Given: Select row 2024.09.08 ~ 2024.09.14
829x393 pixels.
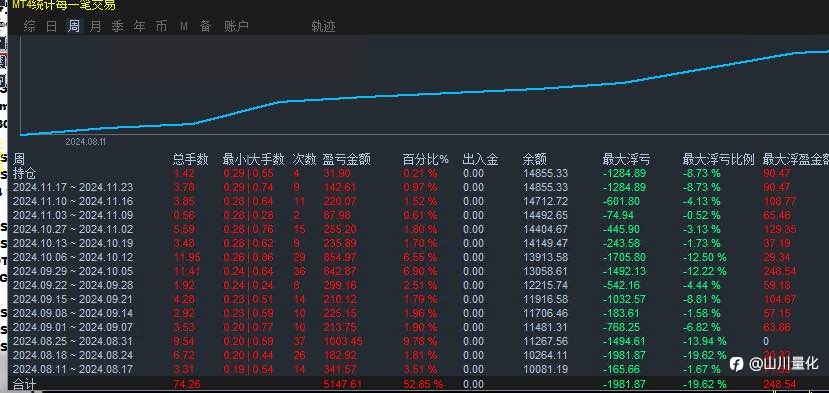Looking at the screenshot, I should coord(73,313).
